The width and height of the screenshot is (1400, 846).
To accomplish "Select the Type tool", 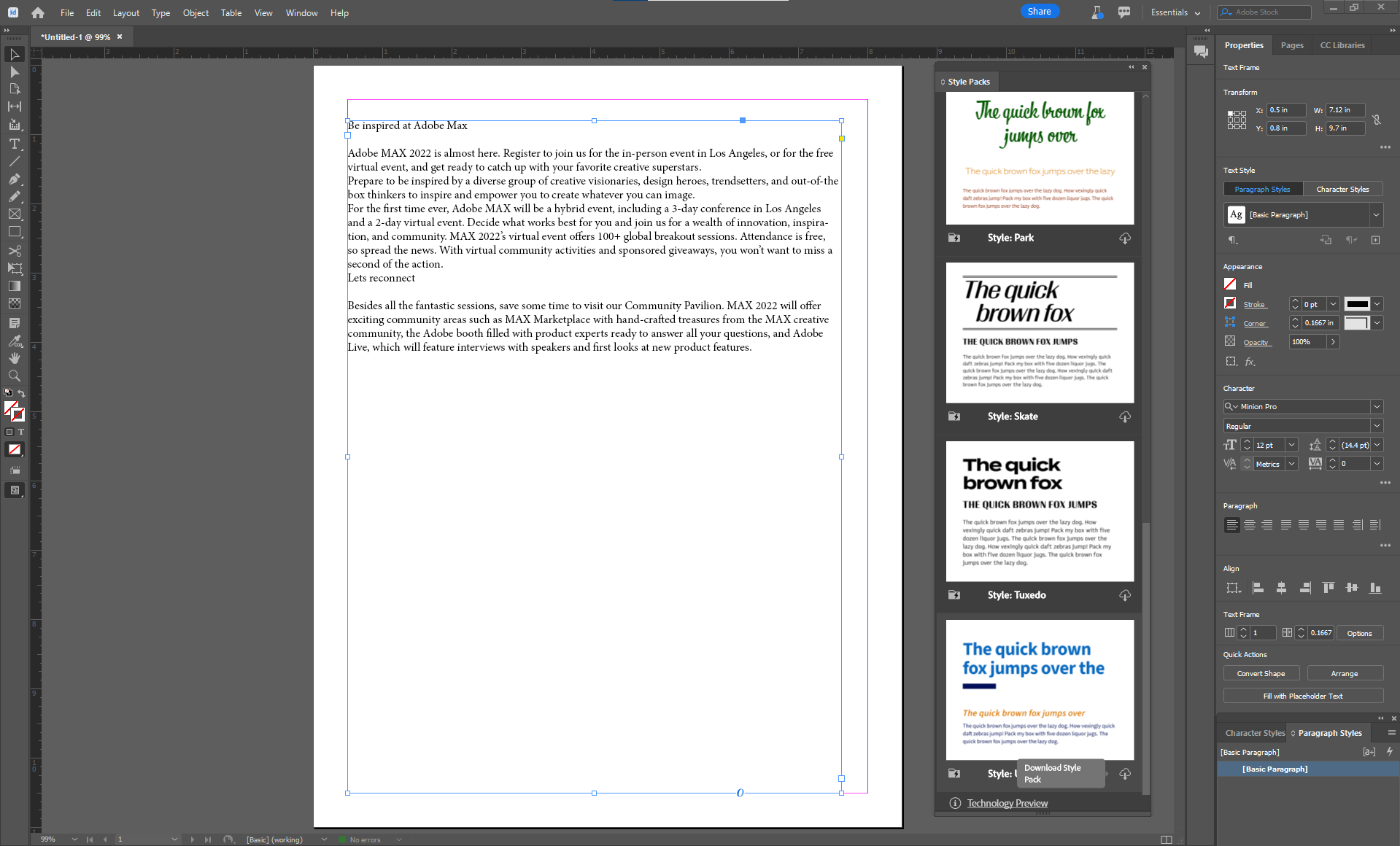I will pos(15,144).
